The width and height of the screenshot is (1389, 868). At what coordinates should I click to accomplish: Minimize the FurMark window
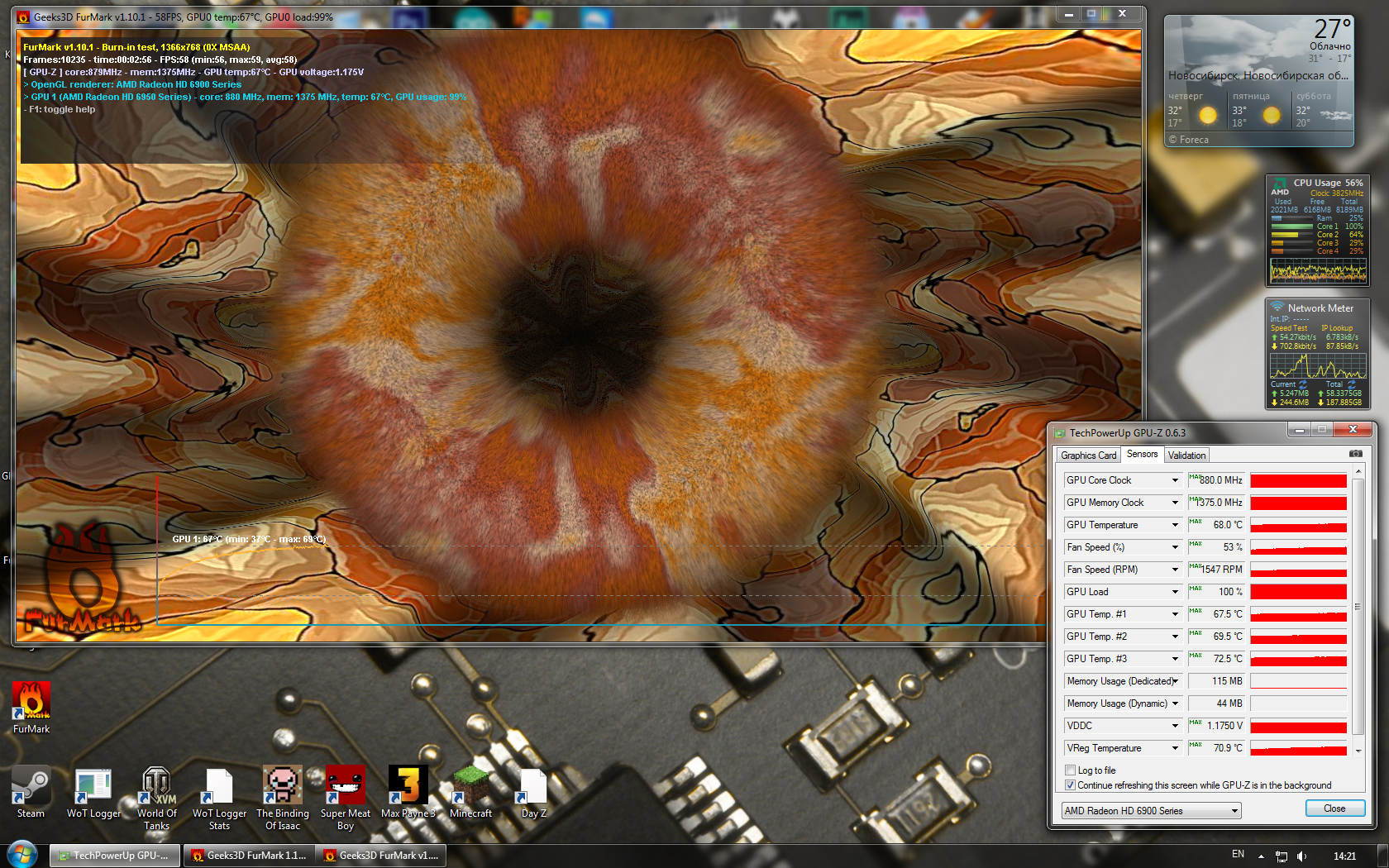click(1069, 14)
